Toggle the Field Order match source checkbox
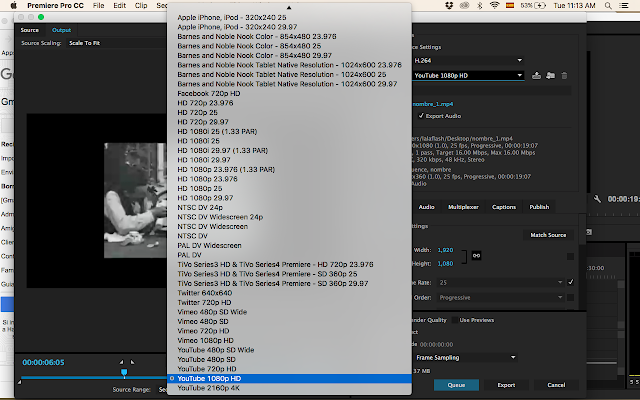640x400 pixels. (x=570, y=298)
